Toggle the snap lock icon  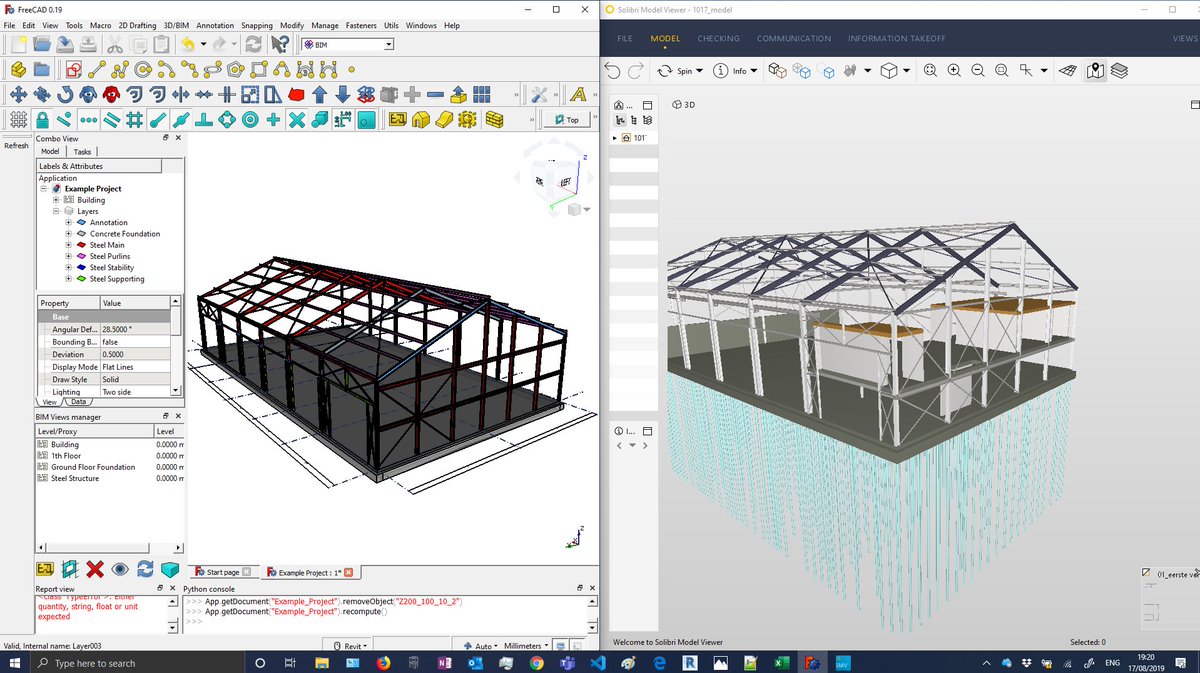pyautogui.click(x=43, y=120)
